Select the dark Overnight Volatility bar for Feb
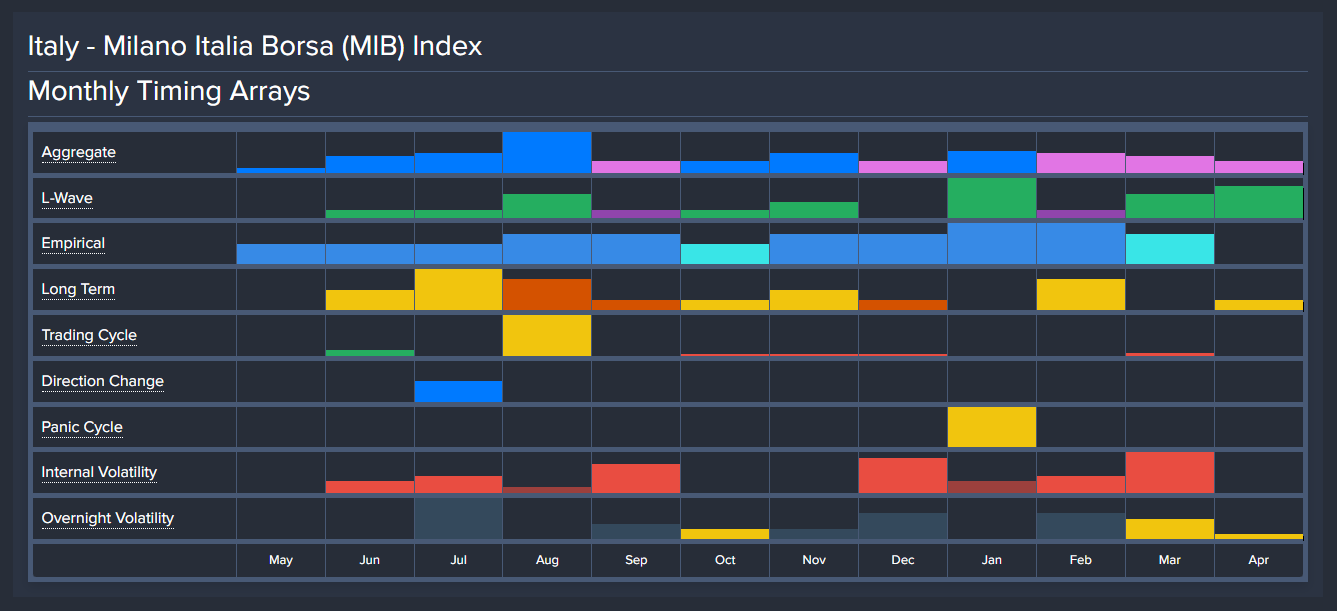Screen dimensions: 1337x611 [x=1081, y=526]
